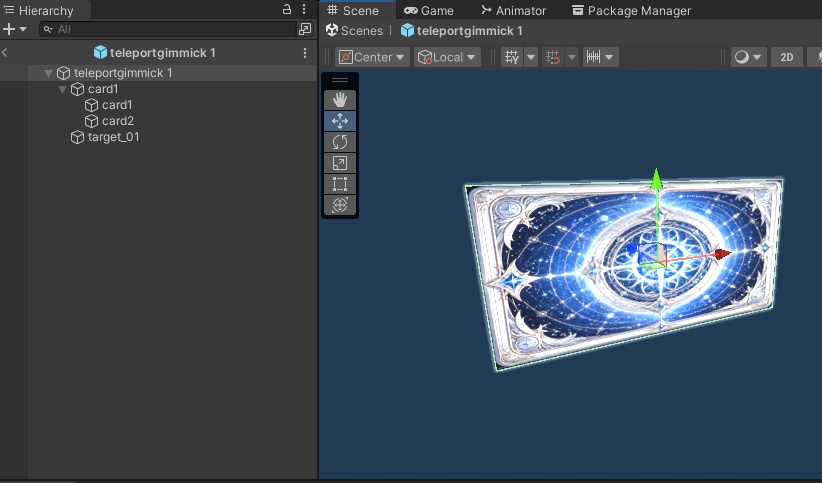The image size is (822, 483).
Task: Select the Scale tool
Action: [x=340, y=163]
